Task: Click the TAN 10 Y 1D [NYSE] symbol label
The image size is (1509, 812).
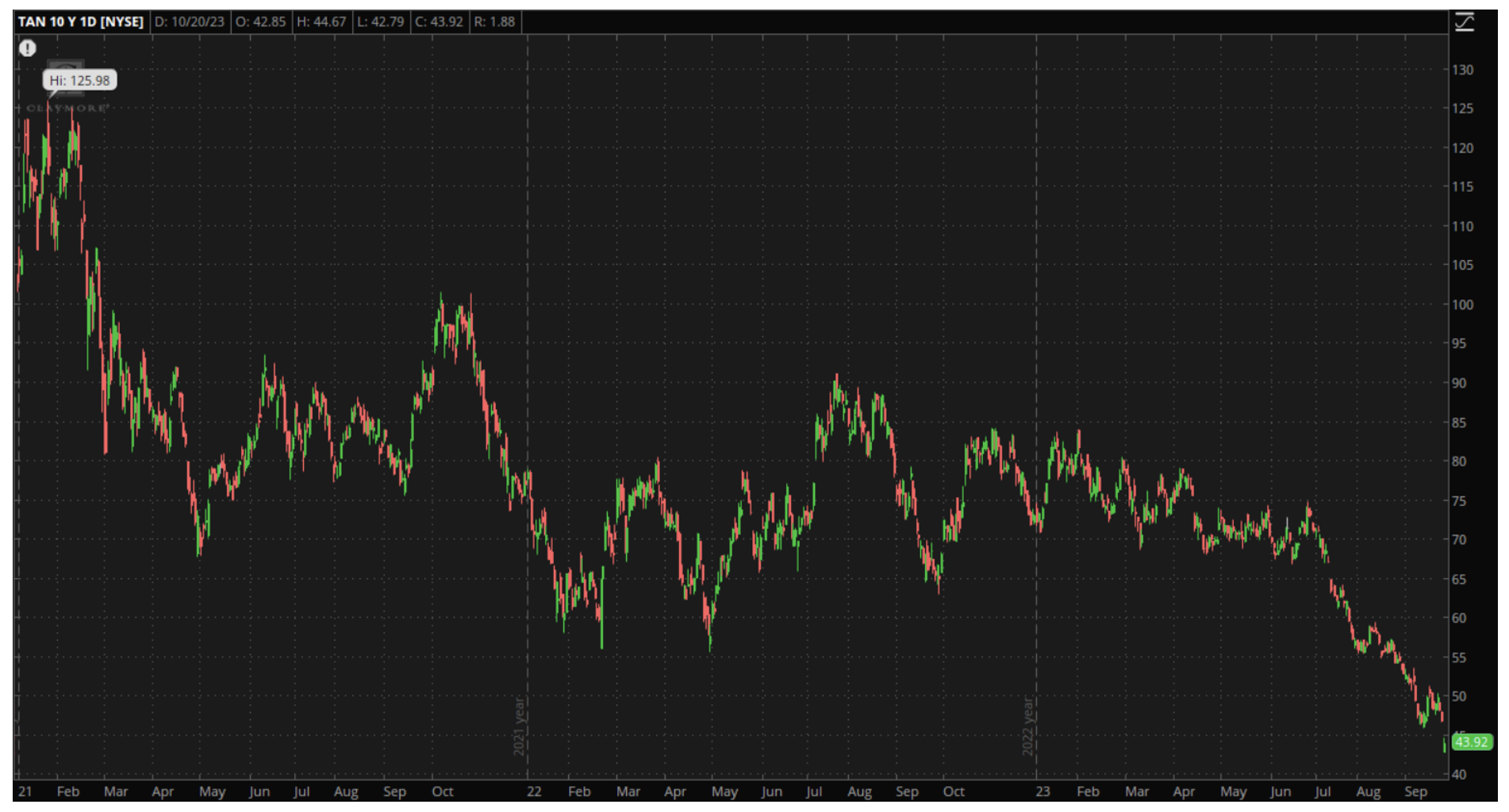Action: pos(81,21)
